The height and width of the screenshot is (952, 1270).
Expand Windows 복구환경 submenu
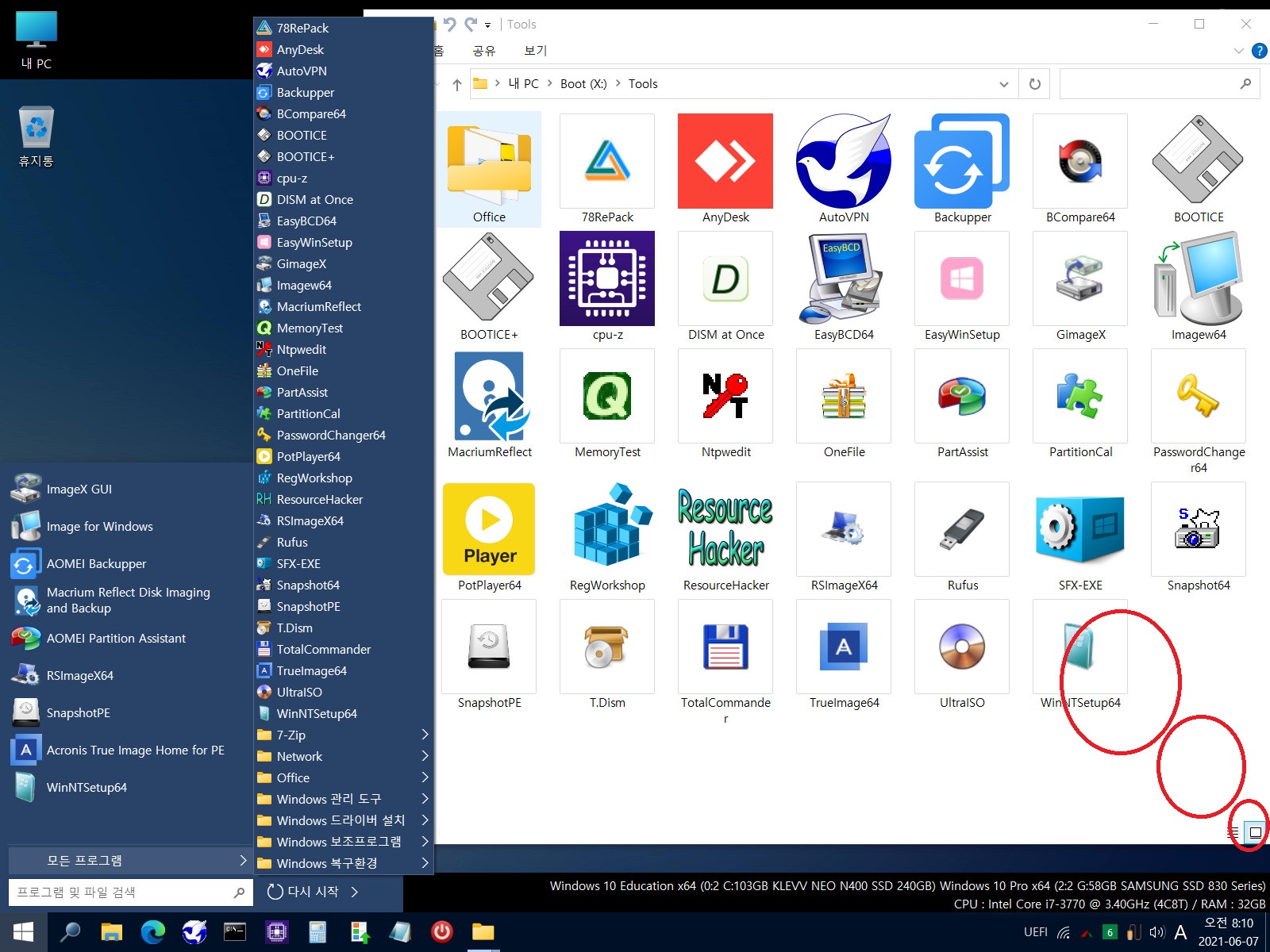[343, 863]
